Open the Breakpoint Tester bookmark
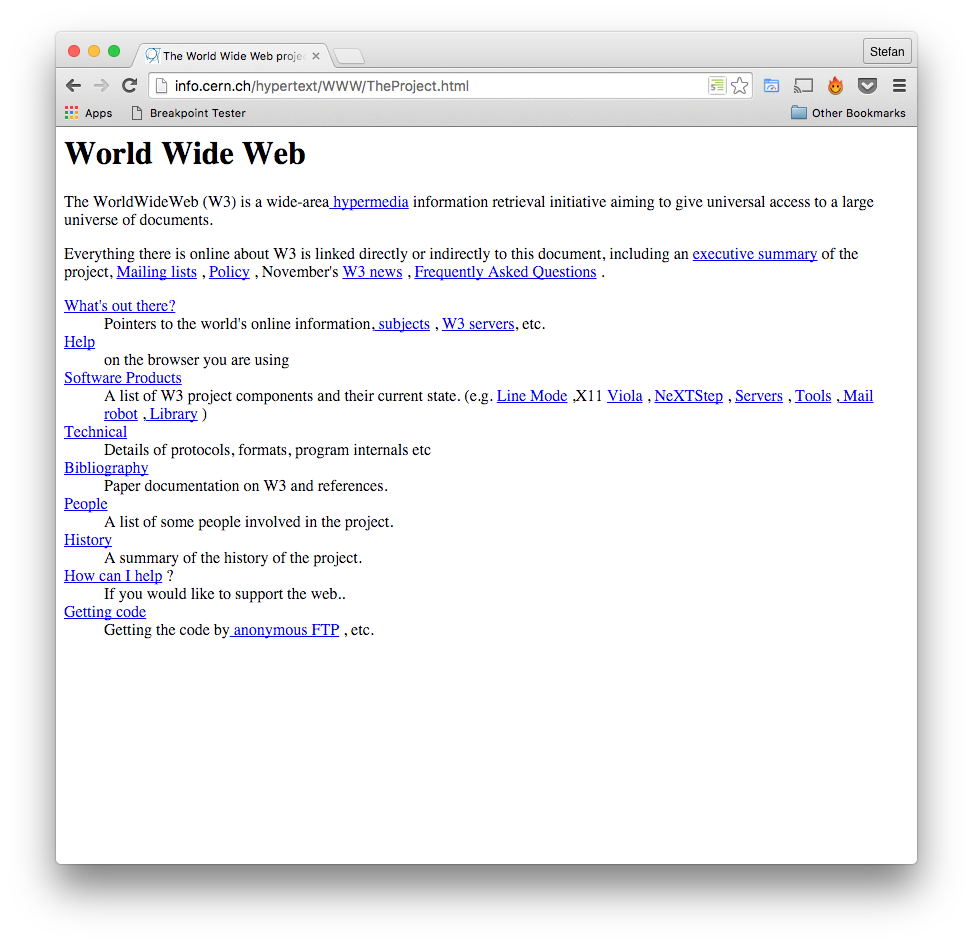Image resolution: width=973 pixels, height=944 pixels. (x=189, y=113)
